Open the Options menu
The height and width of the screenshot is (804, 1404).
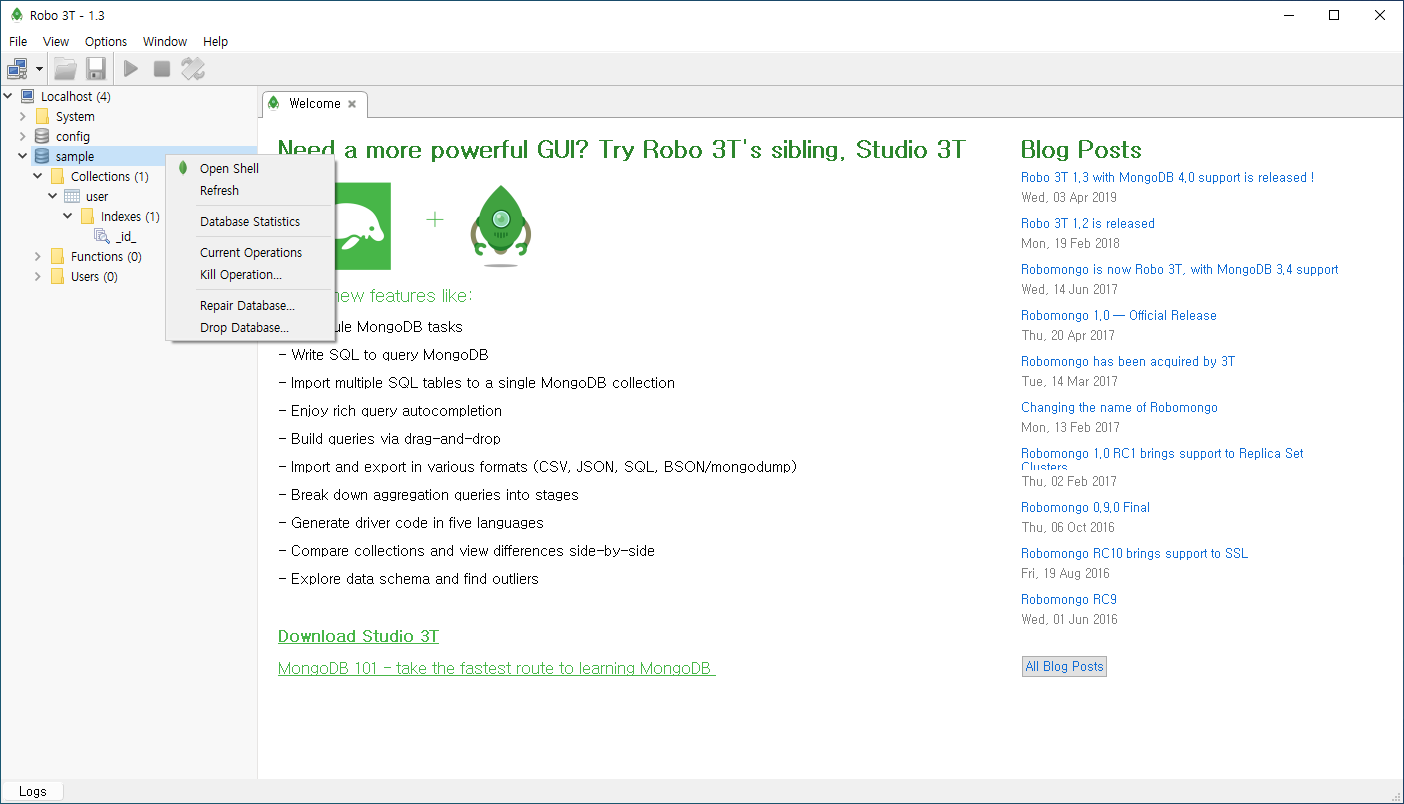pyautogui.click(x=106, y=41)
